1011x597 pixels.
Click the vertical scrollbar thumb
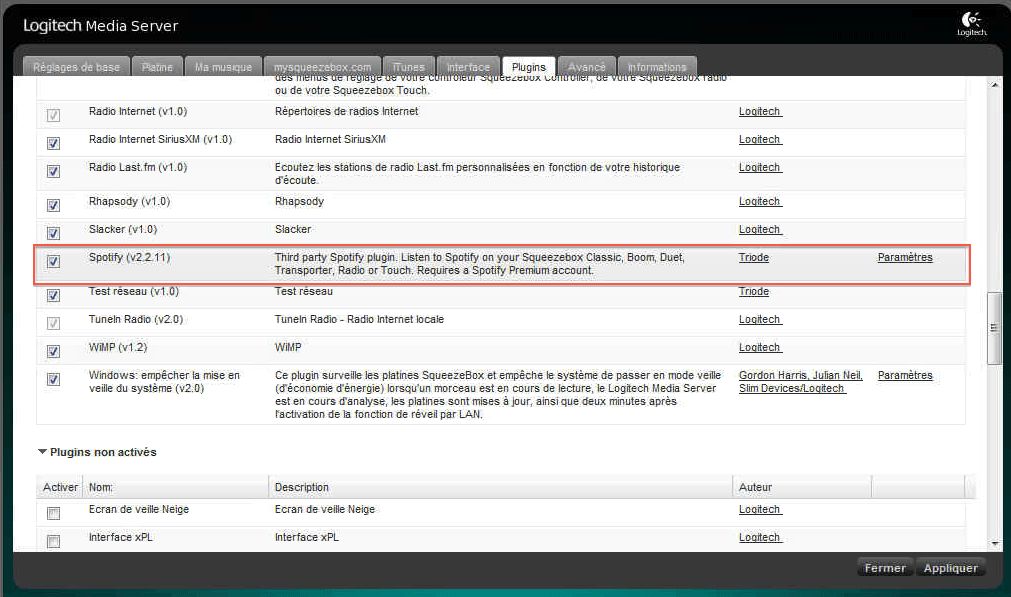pos(994,328)
